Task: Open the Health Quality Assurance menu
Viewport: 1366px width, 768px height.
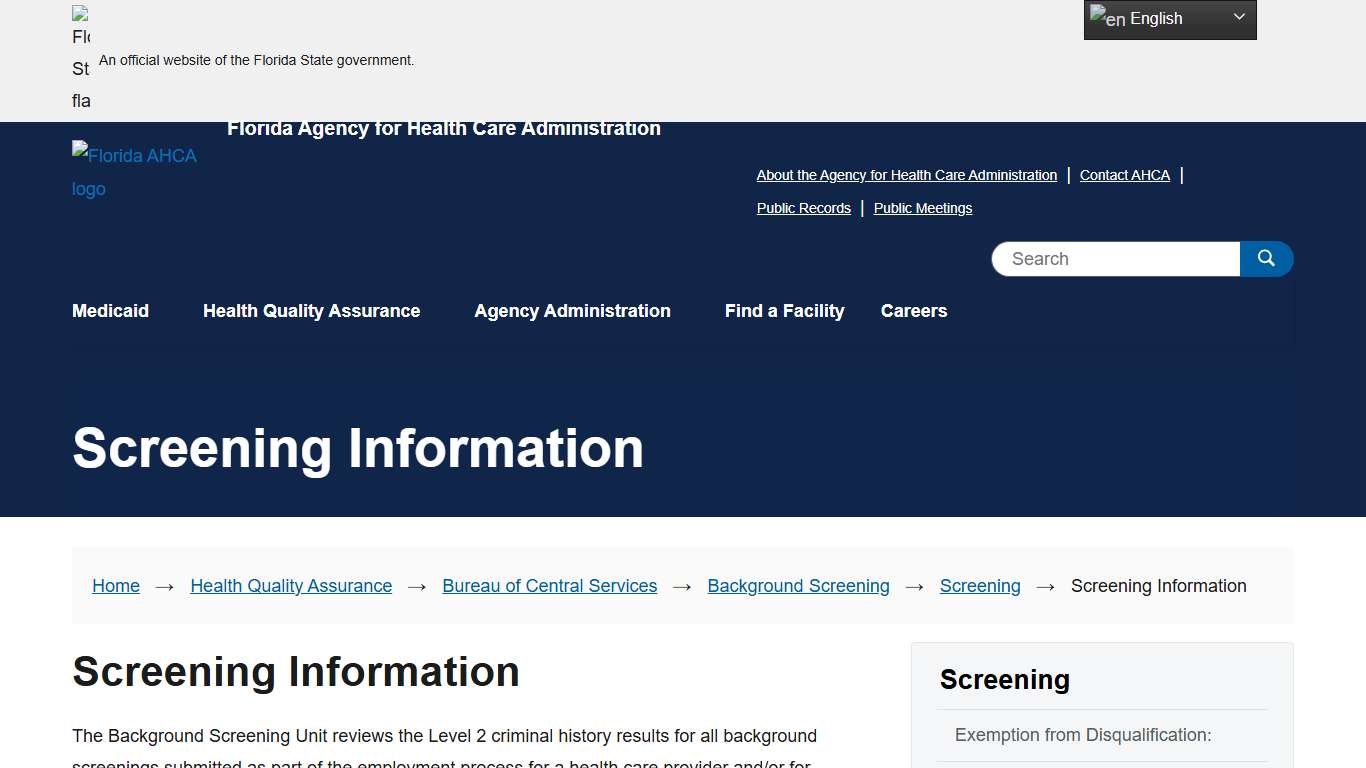Action: 311,311
